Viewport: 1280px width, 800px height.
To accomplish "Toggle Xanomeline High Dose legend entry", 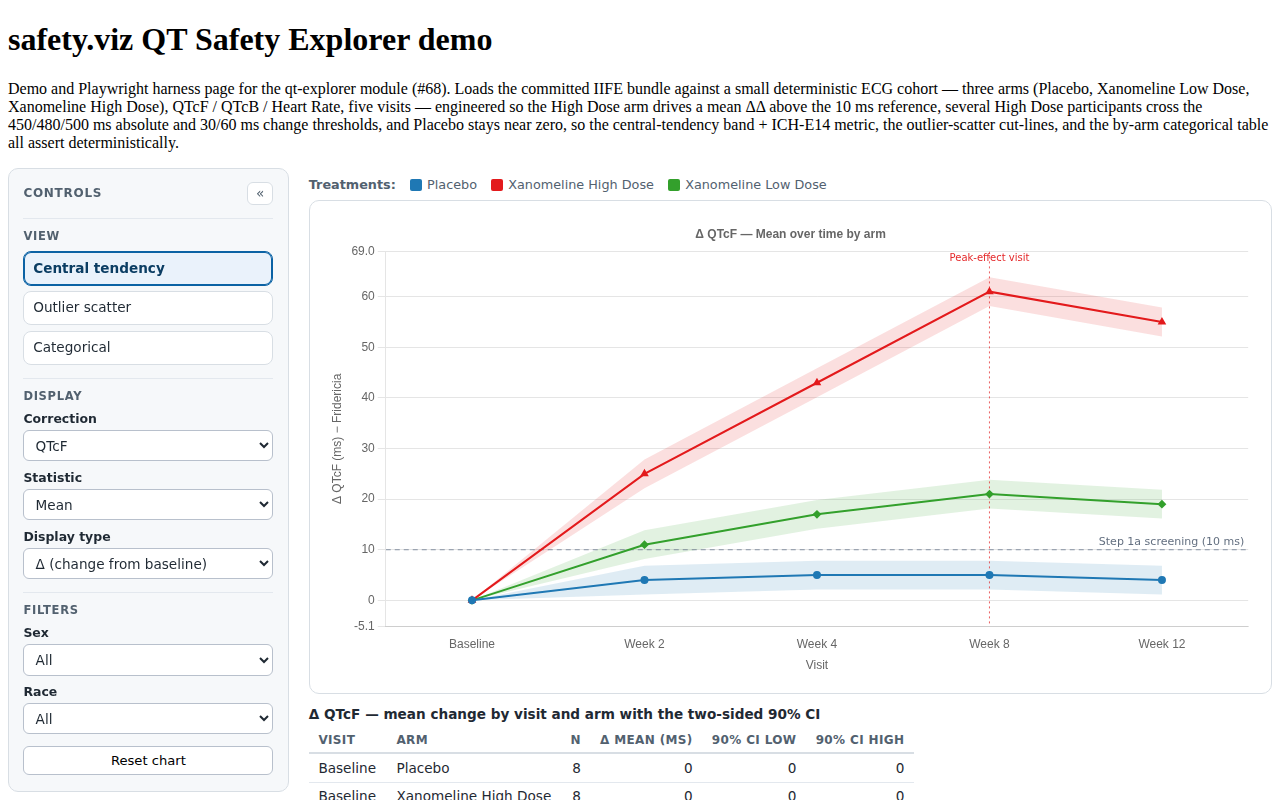I will pyautogui.click(x=572, y=185).
